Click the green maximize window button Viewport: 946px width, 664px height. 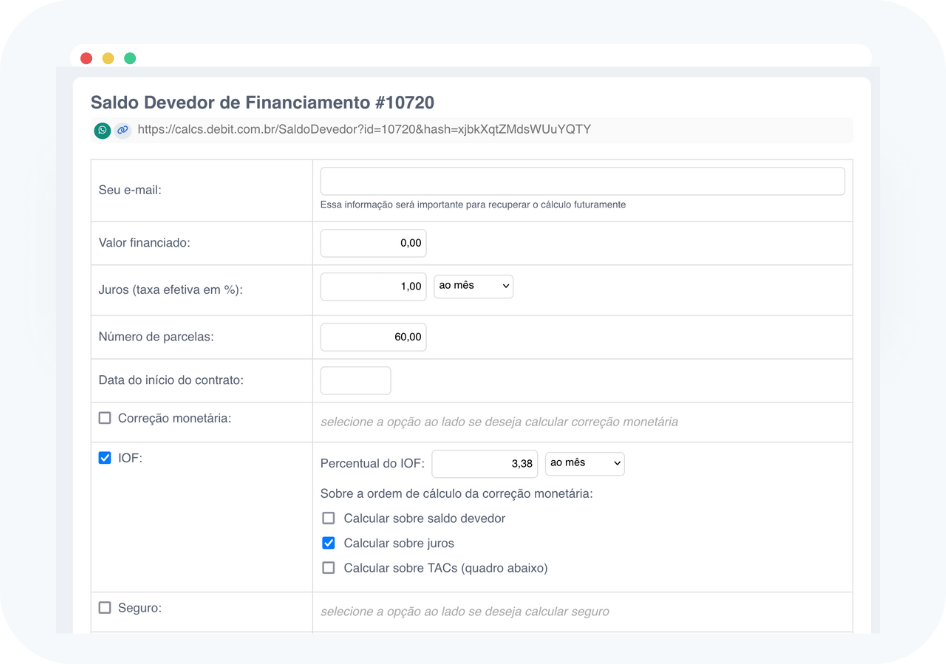click(130, 58)
